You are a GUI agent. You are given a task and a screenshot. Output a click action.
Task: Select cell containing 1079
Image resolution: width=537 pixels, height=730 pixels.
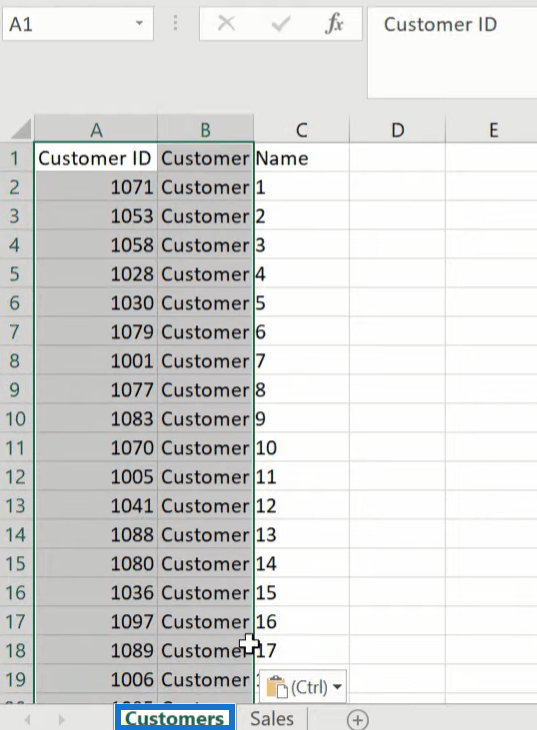point(95,332)
